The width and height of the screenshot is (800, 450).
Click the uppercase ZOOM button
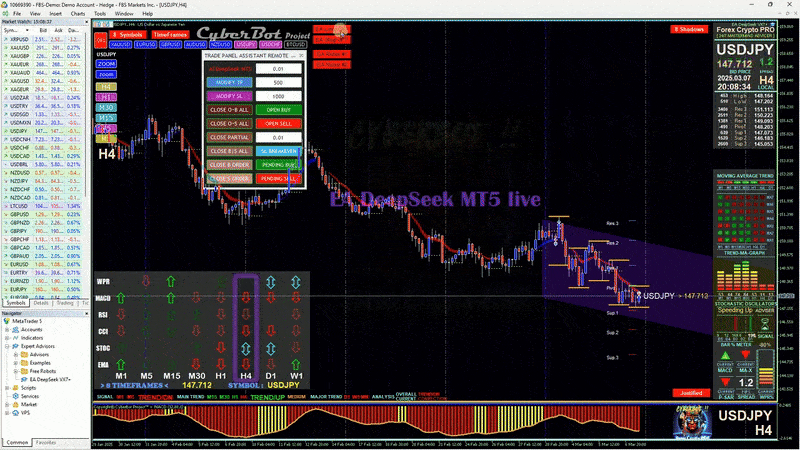tap(106, 64)
